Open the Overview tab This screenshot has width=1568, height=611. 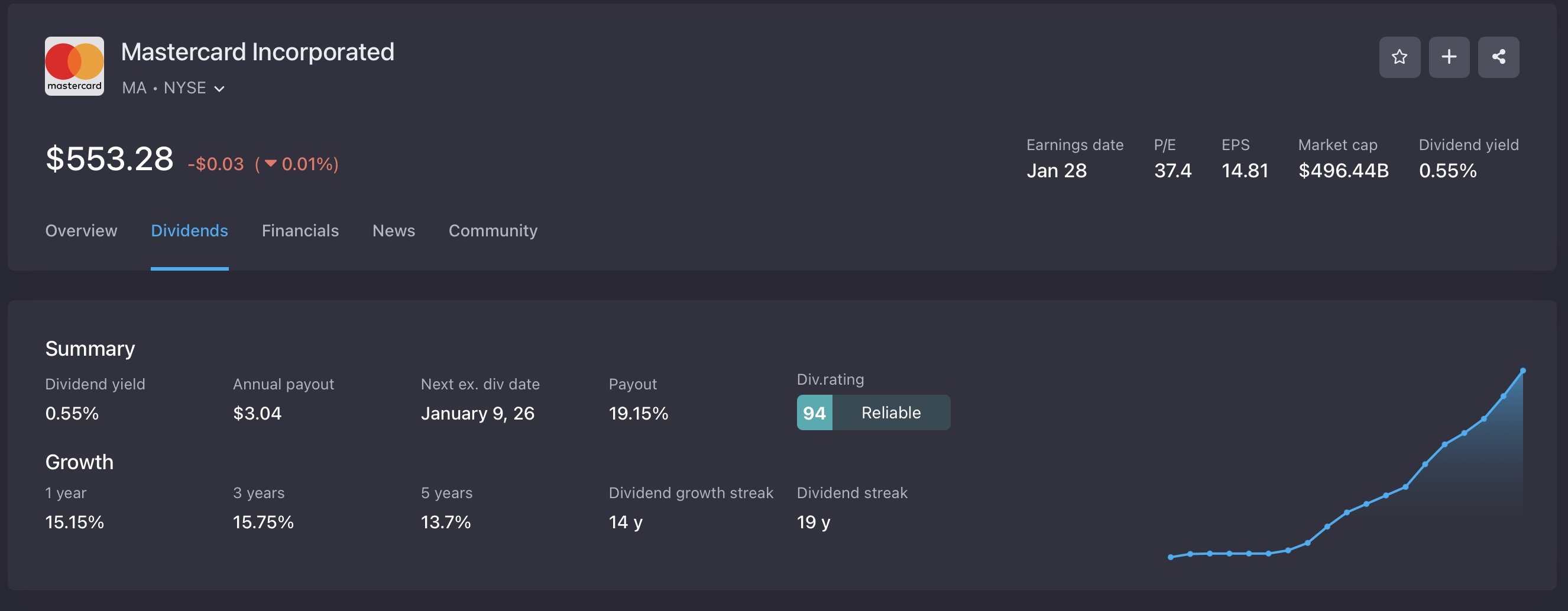pyautogui.click(x=81, y=230)
